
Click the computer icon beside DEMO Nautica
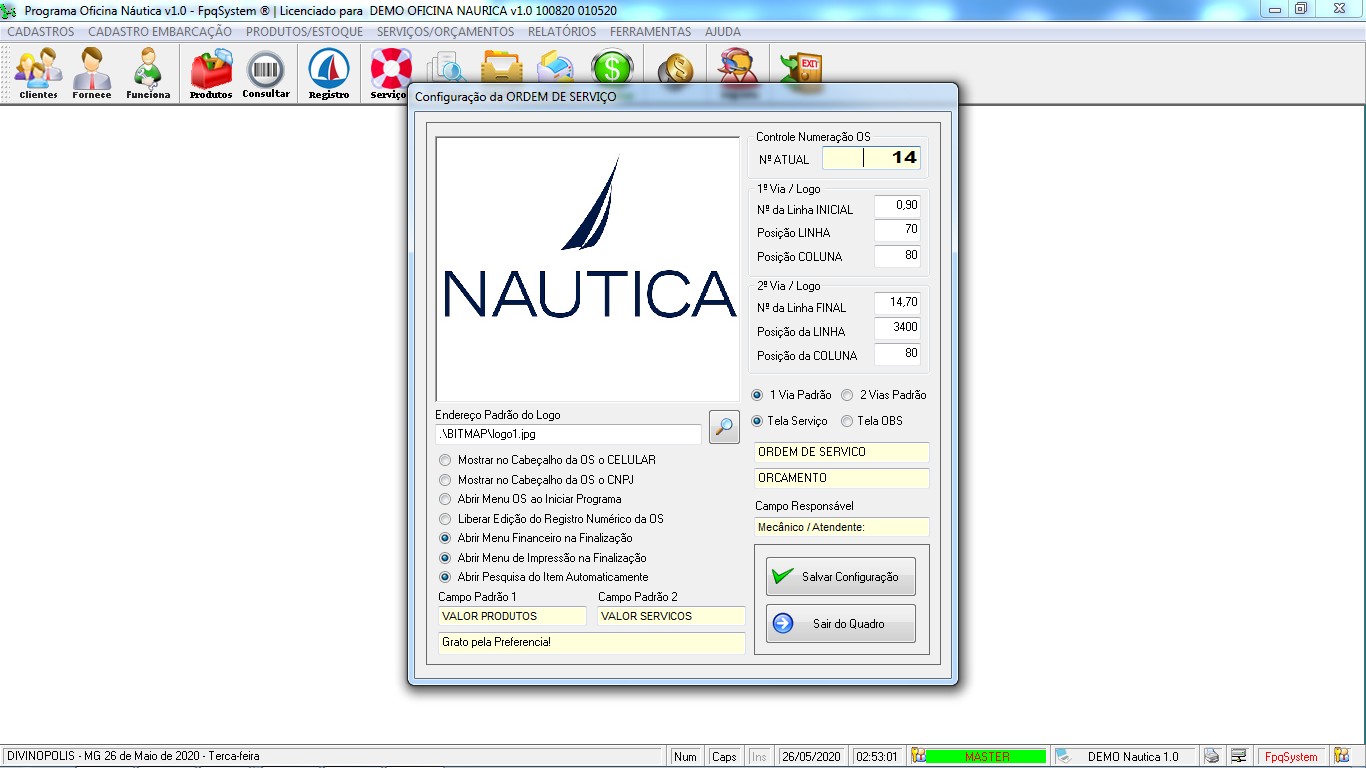1064,756
